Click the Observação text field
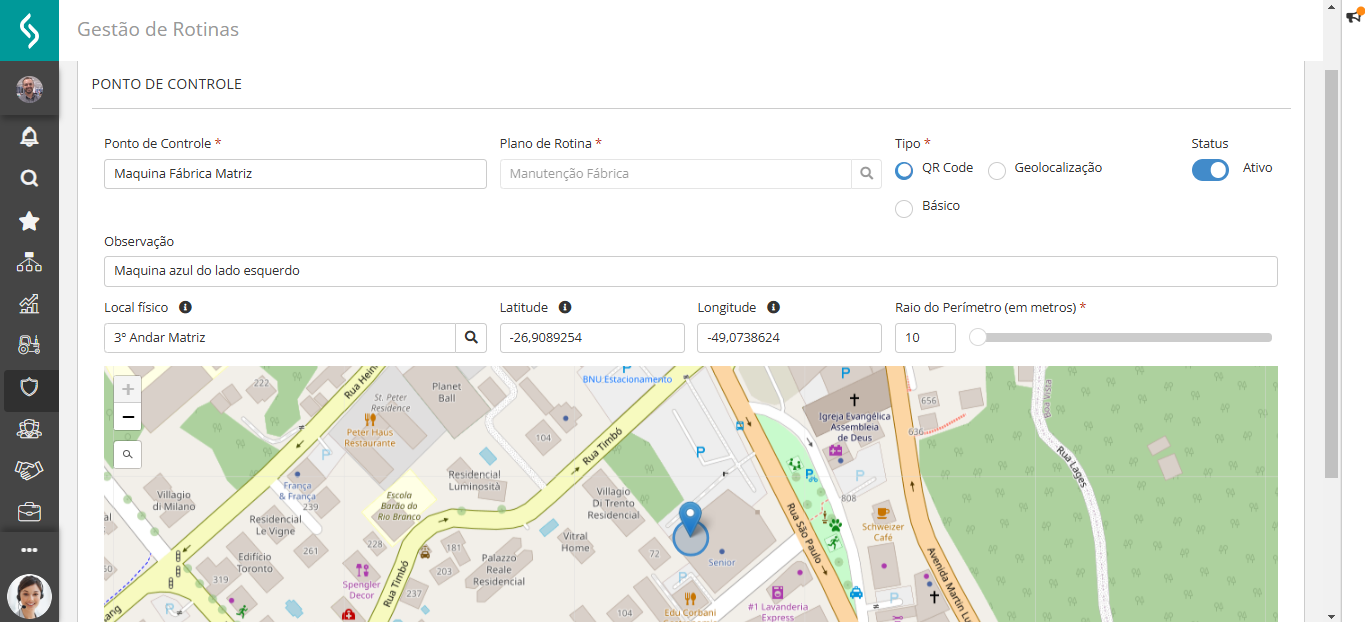Image resolution: width=1365 pixels, height=622 pixels. click(690, 271)
